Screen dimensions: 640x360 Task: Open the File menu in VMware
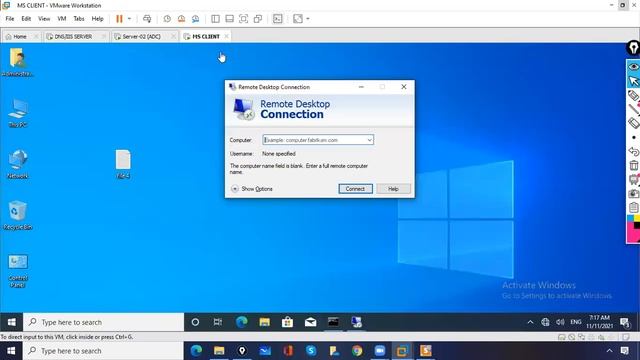tap(10, 19)
